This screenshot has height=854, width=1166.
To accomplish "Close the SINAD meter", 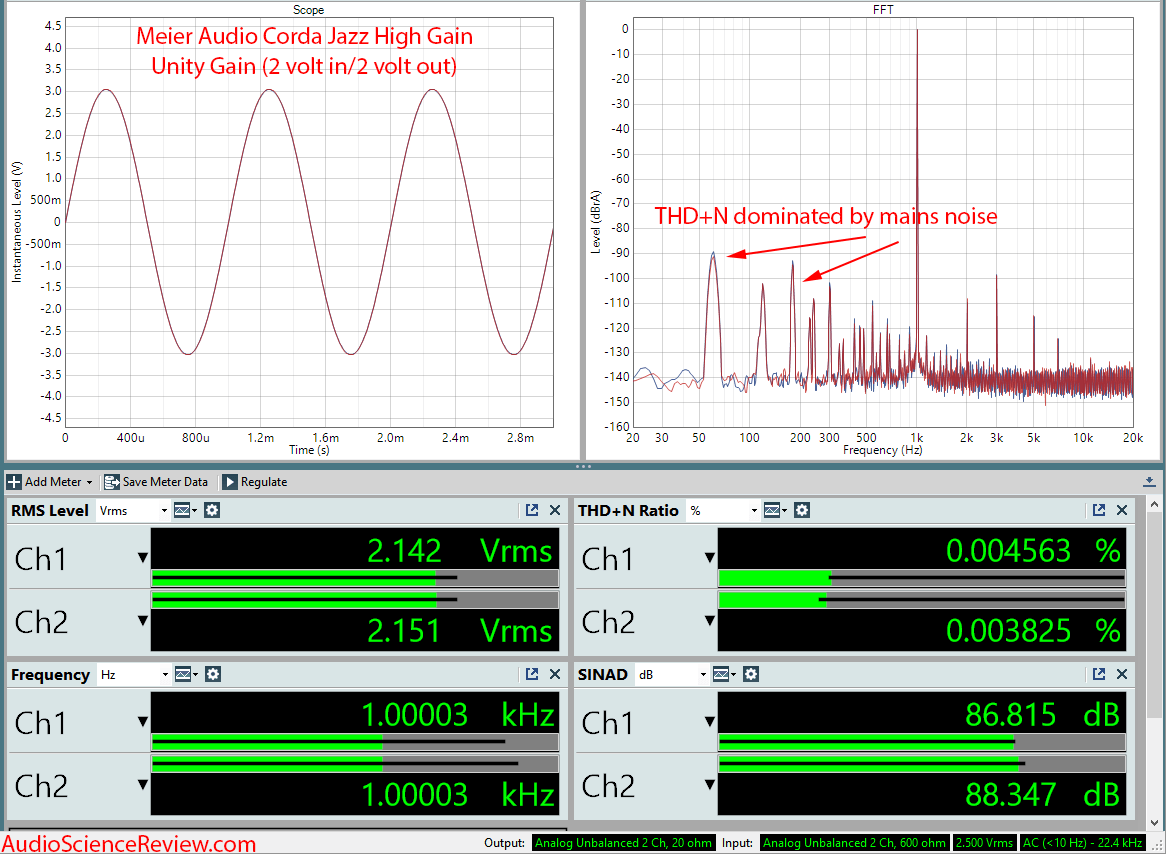I will point(1122,674).
